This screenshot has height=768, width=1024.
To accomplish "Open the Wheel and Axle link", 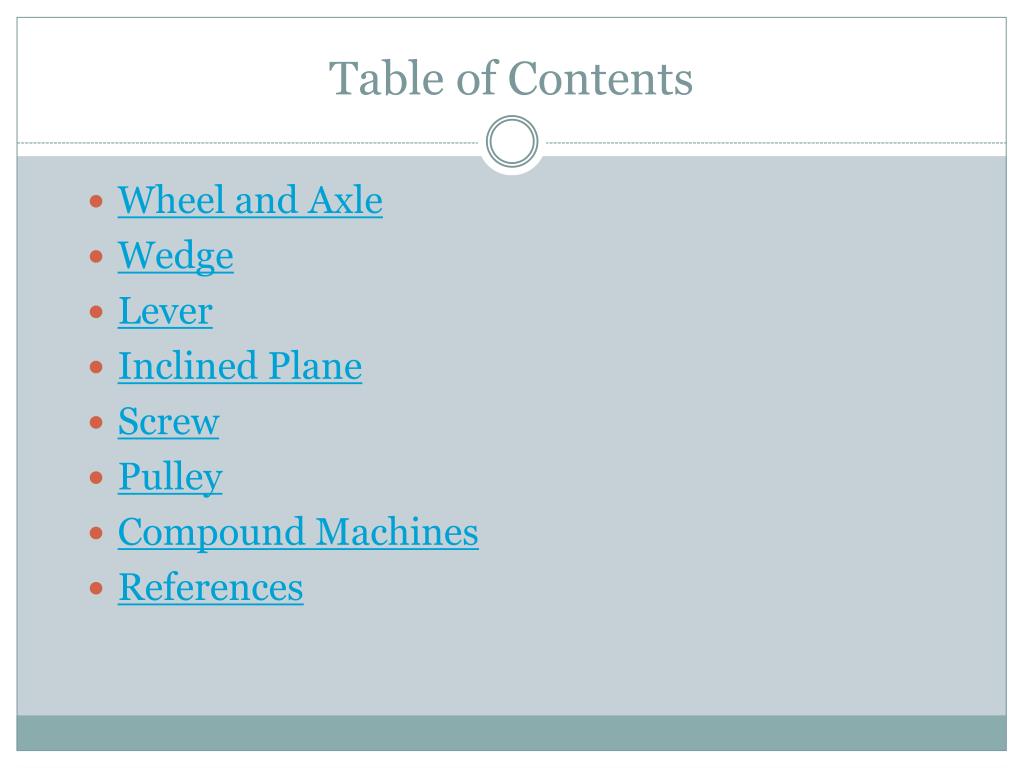I will [x=250, y=200].
